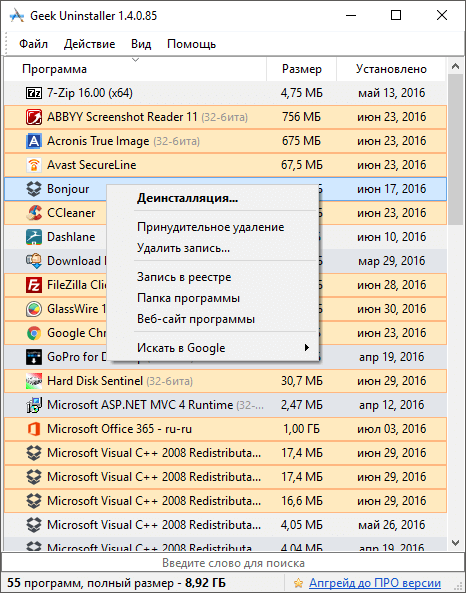This screenshot has width=466, height=593.
Task: Open the Файл menu
Action: (x=33, y=44)
